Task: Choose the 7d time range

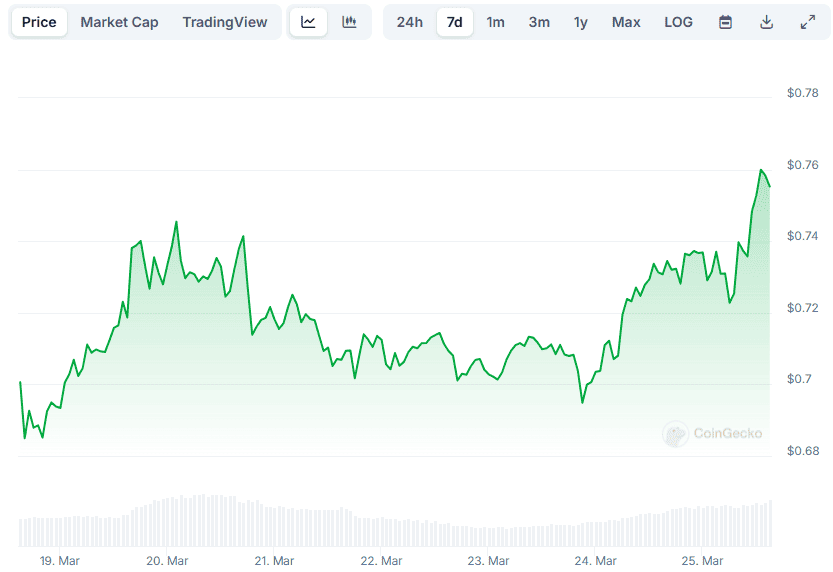Action: pos(455,22)
